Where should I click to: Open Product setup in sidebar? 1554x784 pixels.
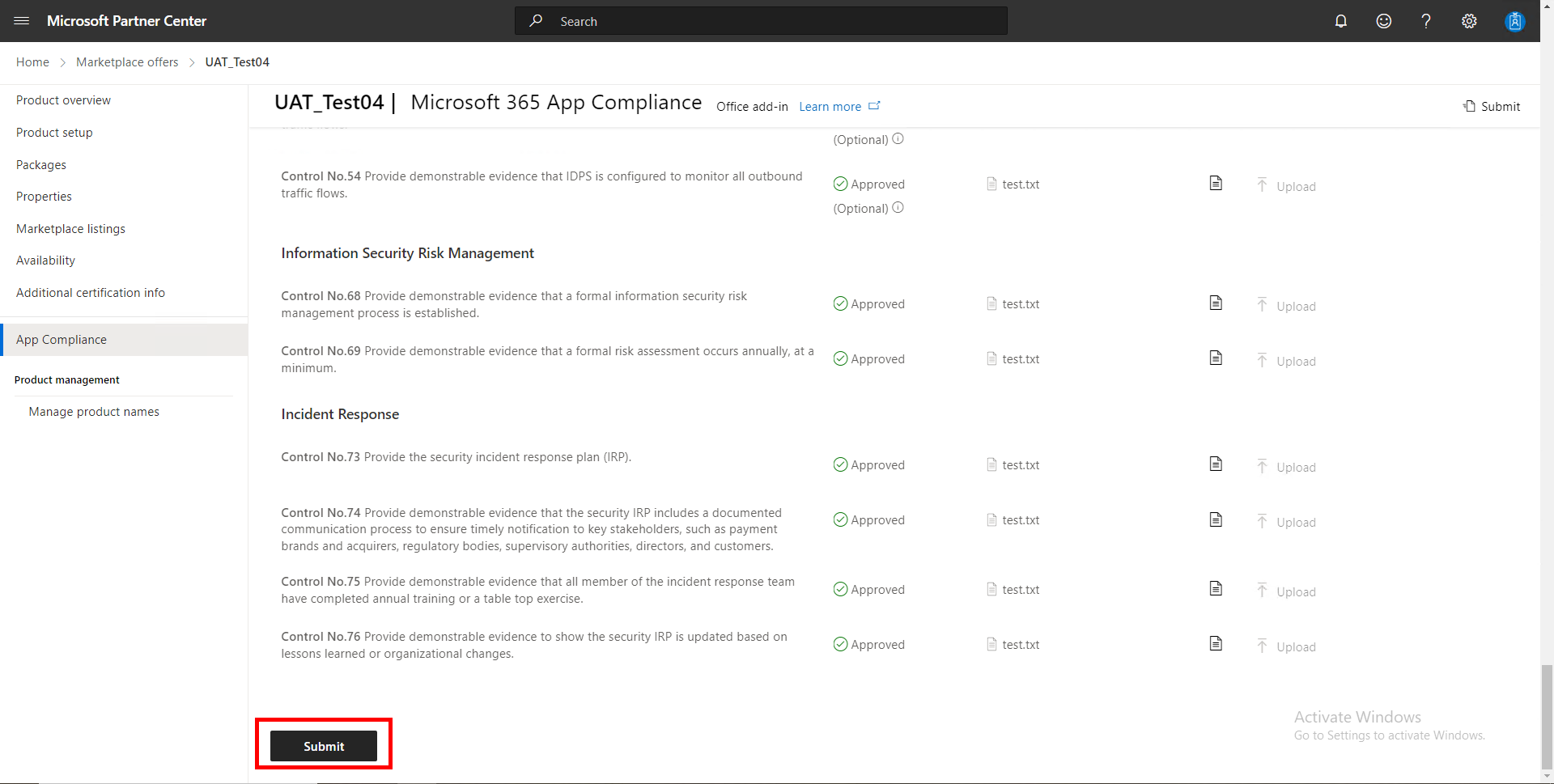tap(54, 133)
